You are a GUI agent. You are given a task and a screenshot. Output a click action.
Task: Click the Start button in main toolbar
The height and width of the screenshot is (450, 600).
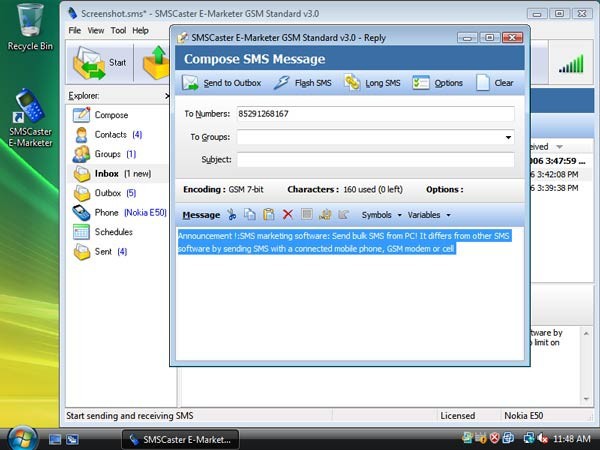click(x=99, y=62)
